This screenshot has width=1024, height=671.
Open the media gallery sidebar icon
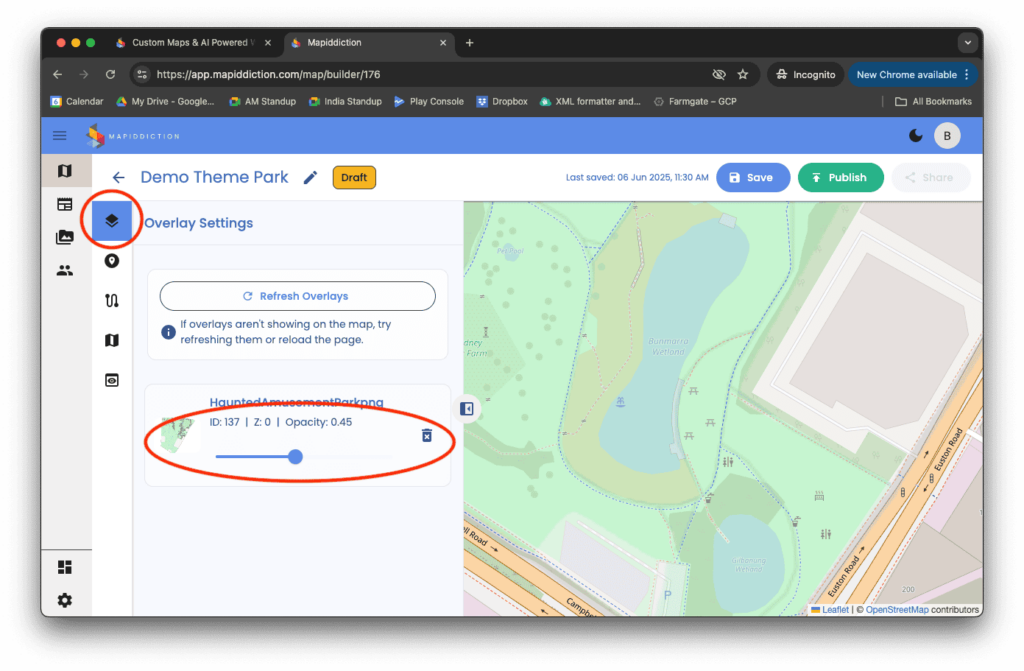pos(64,237)
